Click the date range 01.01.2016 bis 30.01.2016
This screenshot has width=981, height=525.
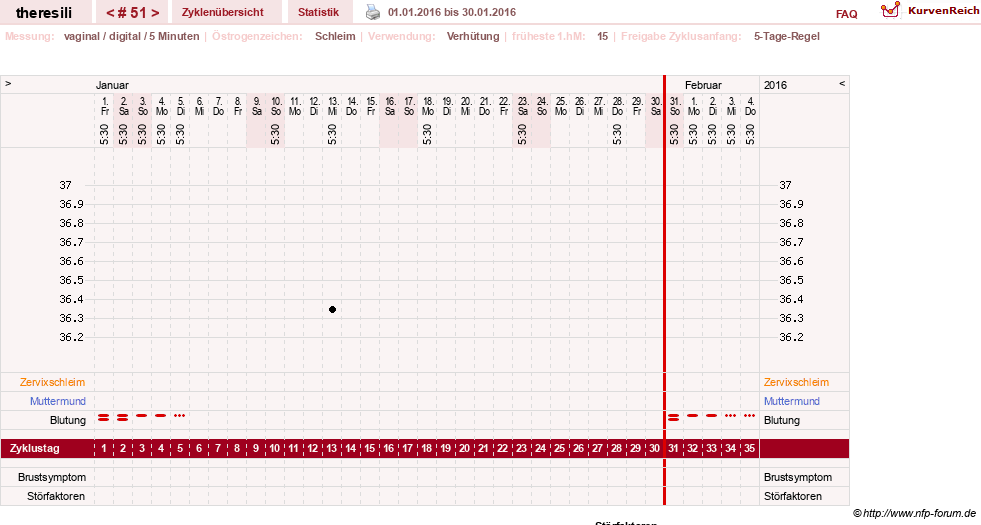click(452, 12)
